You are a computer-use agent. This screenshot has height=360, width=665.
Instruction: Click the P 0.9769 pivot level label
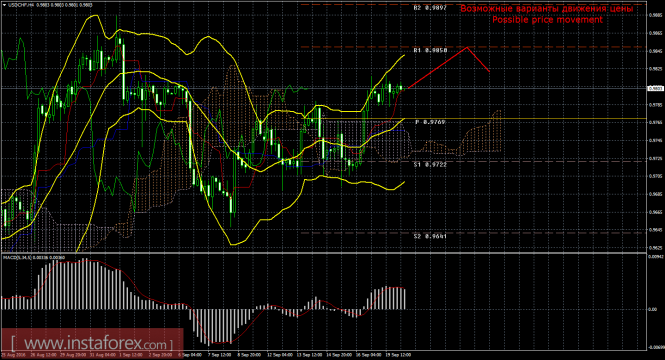point(430,122)
